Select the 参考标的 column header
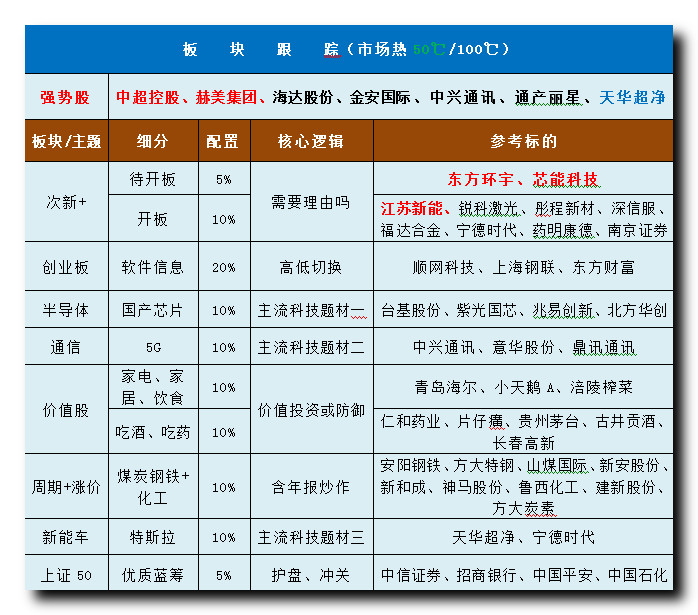698x615 pixels. point(523,141)
